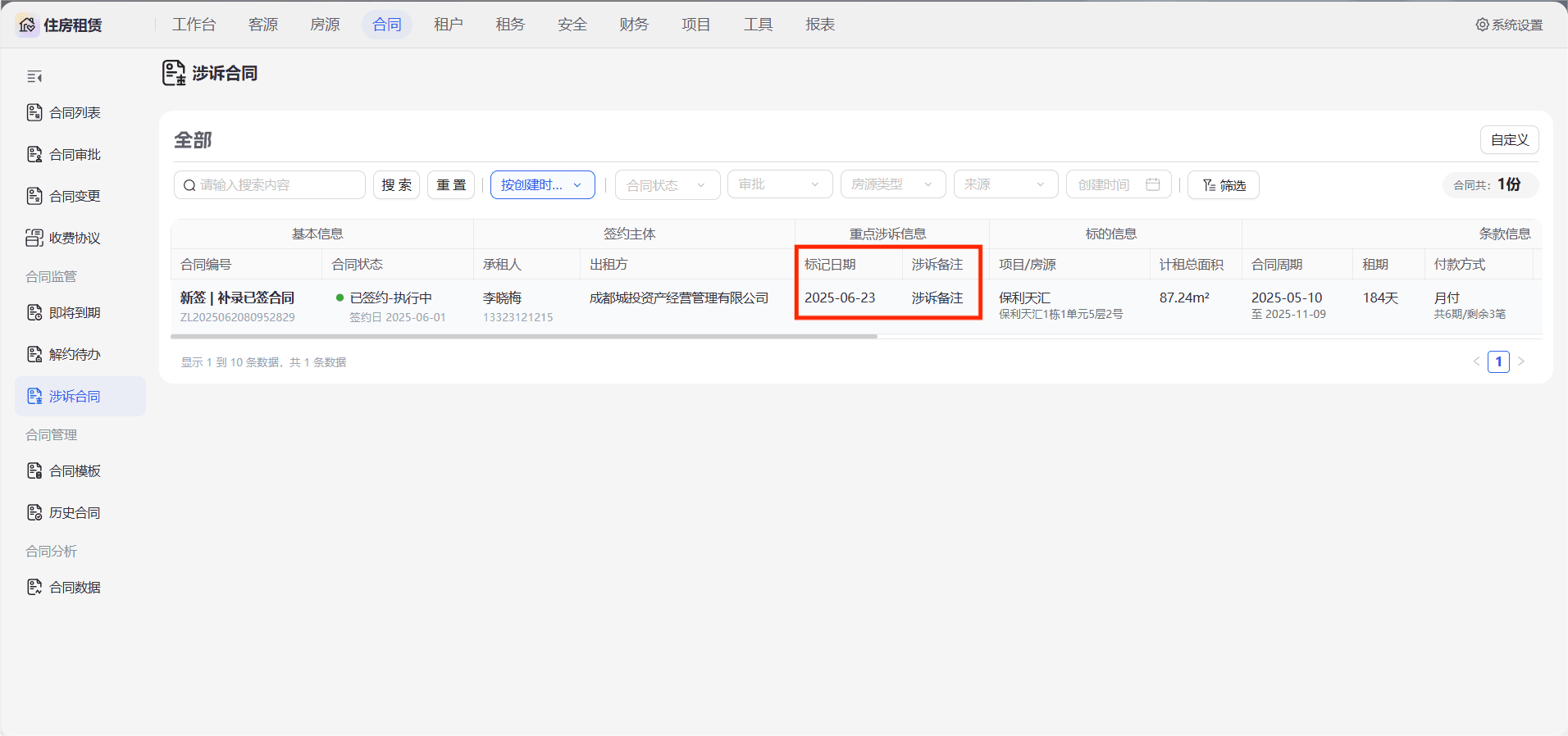Open the 按创建时... sort dropdown
The image size is (1568, 736).
tap(542, 185)
